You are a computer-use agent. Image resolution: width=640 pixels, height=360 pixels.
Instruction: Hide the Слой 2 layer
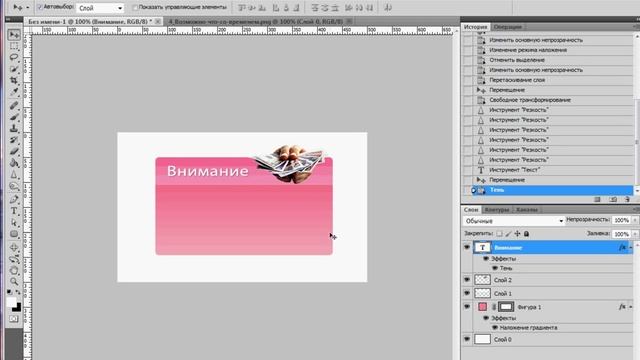coord(467,280)
